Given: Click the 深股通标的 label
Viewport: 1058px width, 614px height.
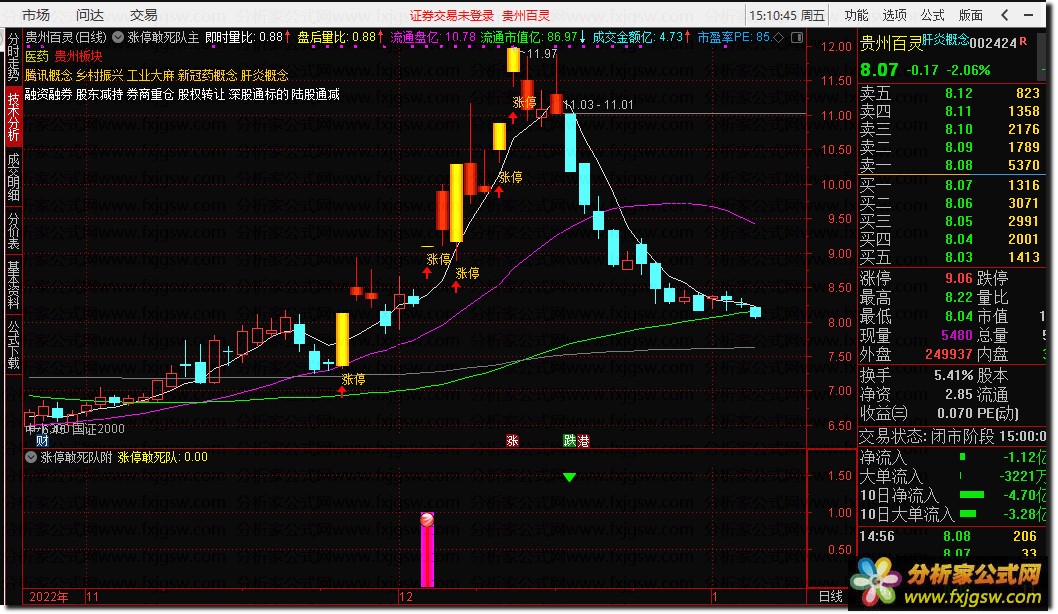Looking at the screenshot, I should 258,94.
